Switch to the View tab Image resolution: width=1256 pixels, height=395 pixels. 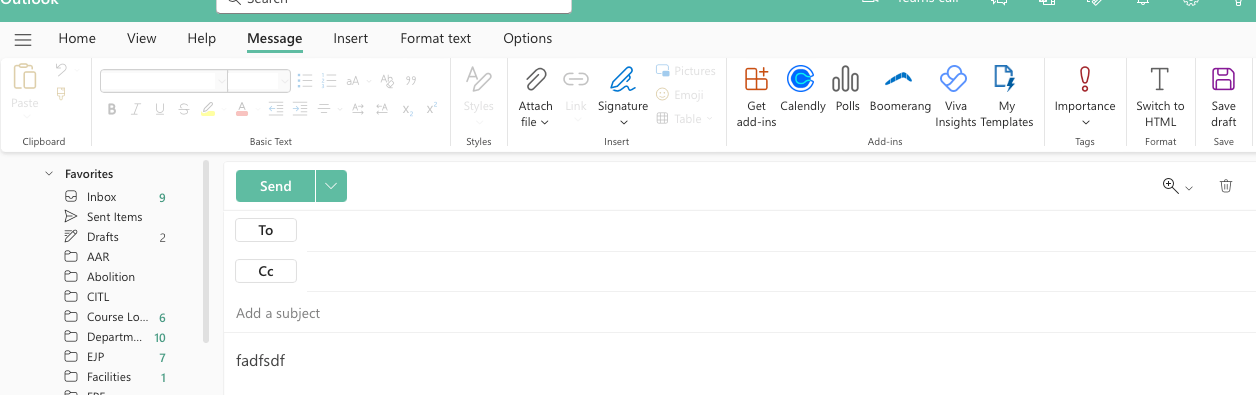(x=142, y=39)
